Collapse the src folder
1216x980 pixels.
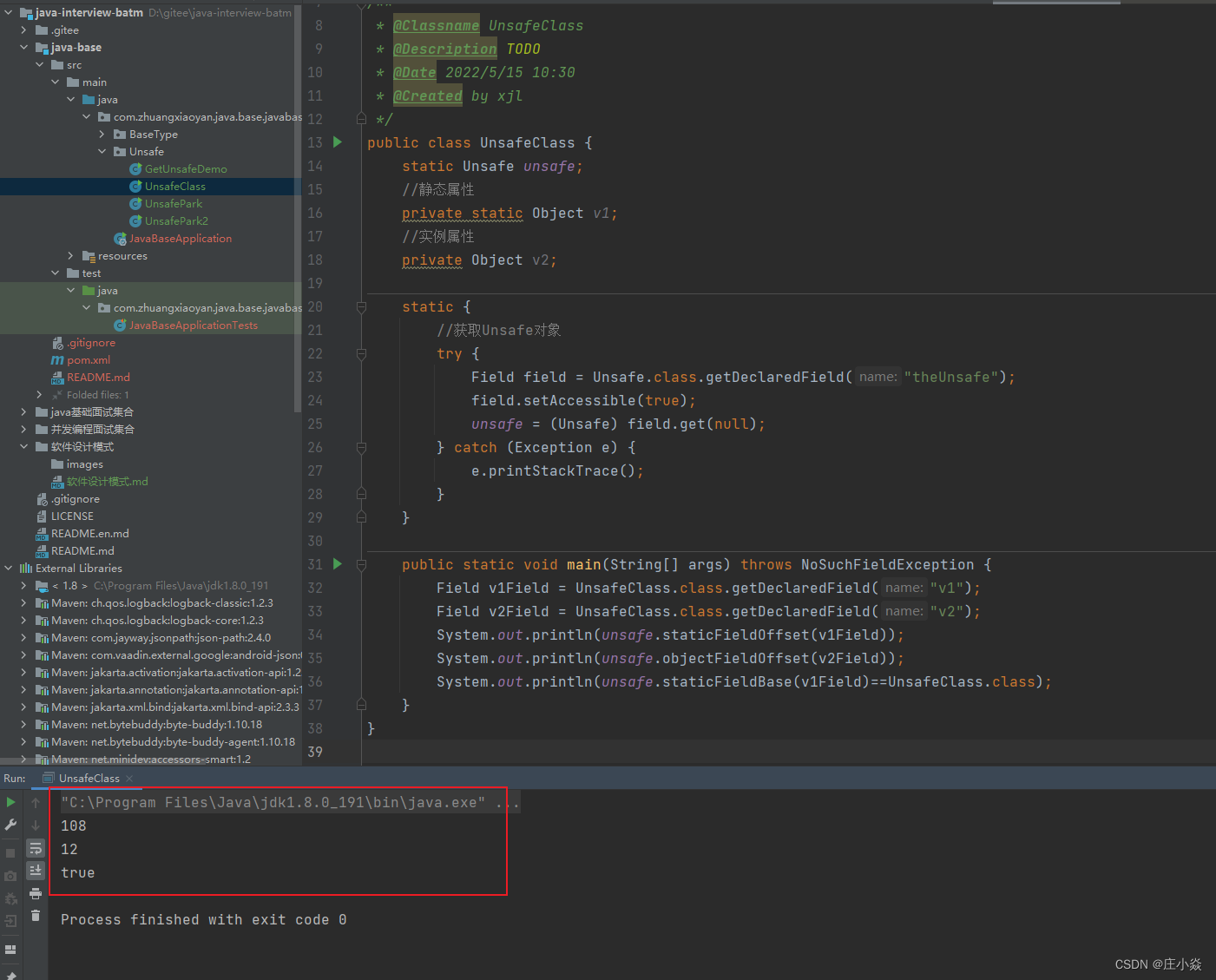click(40, 65)
